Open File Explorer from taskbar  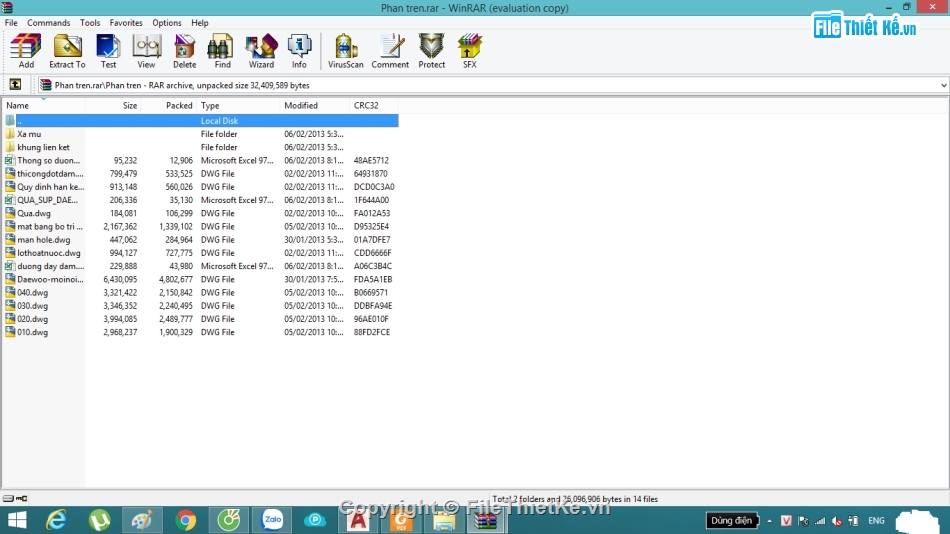[443, 521]
